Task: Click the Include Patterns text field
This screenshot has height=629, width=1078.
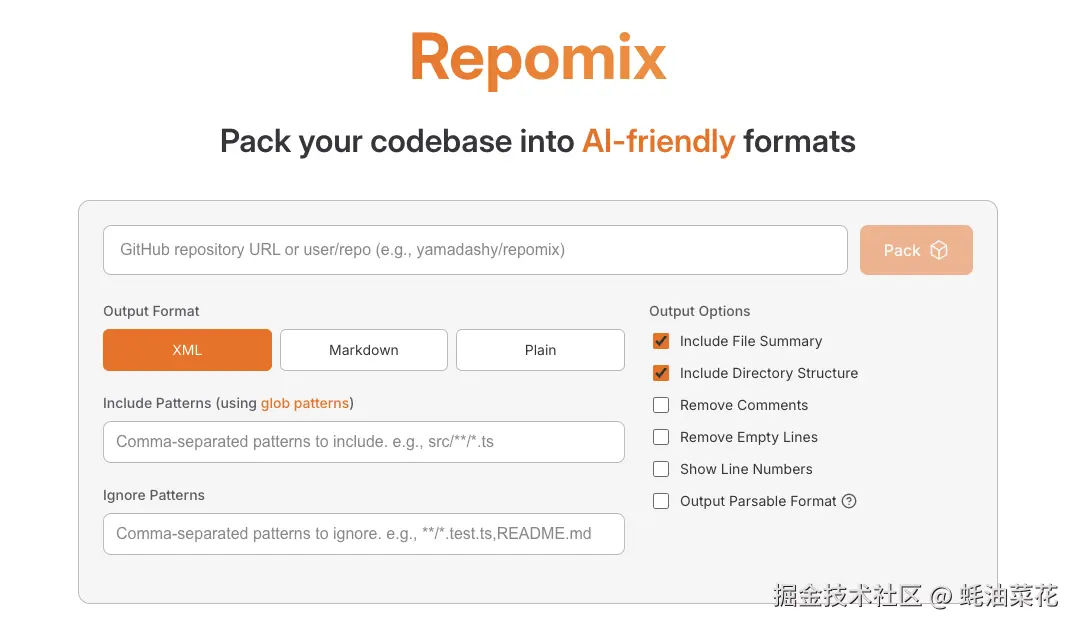Action: pyautogui.click(x=363, y=441)
